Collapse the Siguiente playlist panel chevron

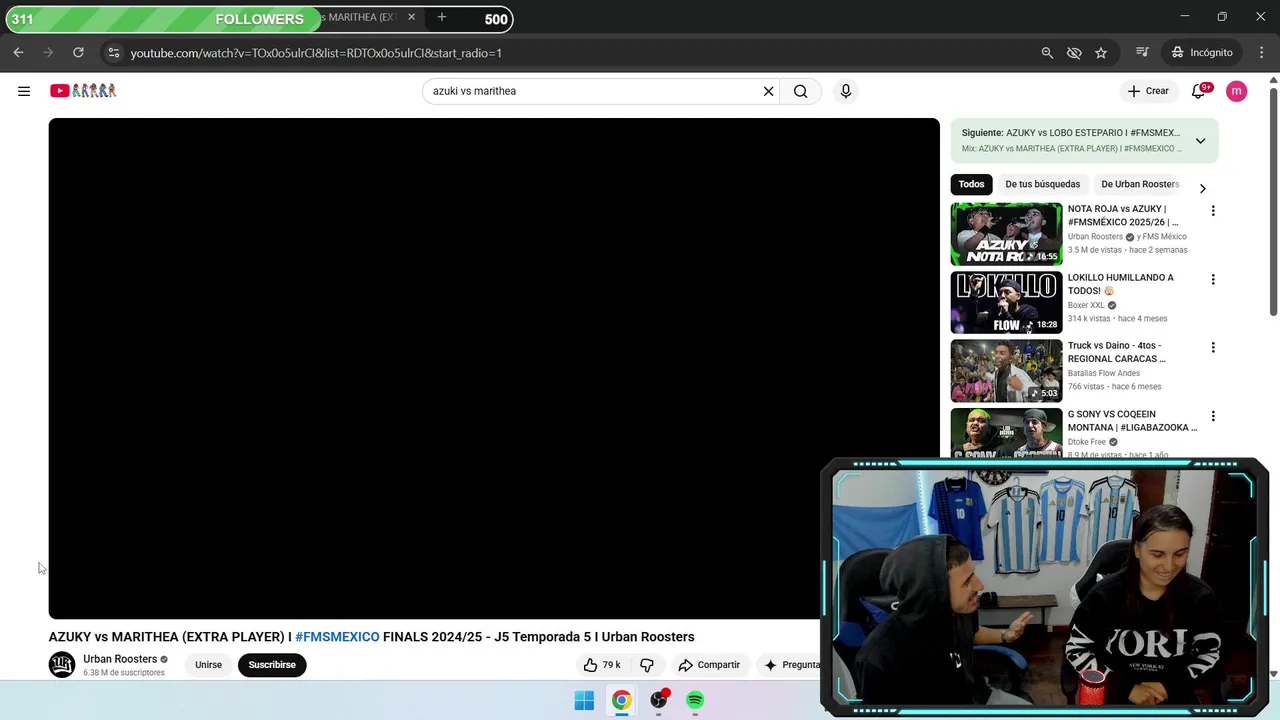click(x=1200, y=140)
